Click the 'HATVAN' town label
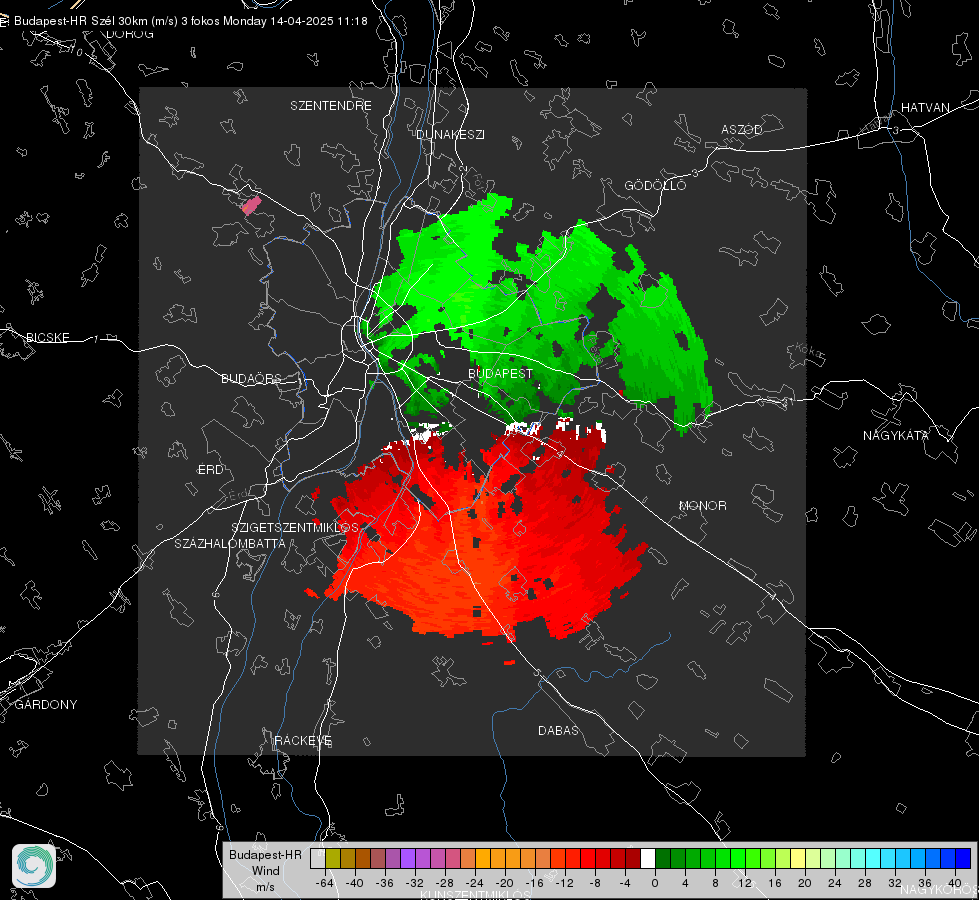Screen dimensions: 979x900 click(x=925, y=107)
